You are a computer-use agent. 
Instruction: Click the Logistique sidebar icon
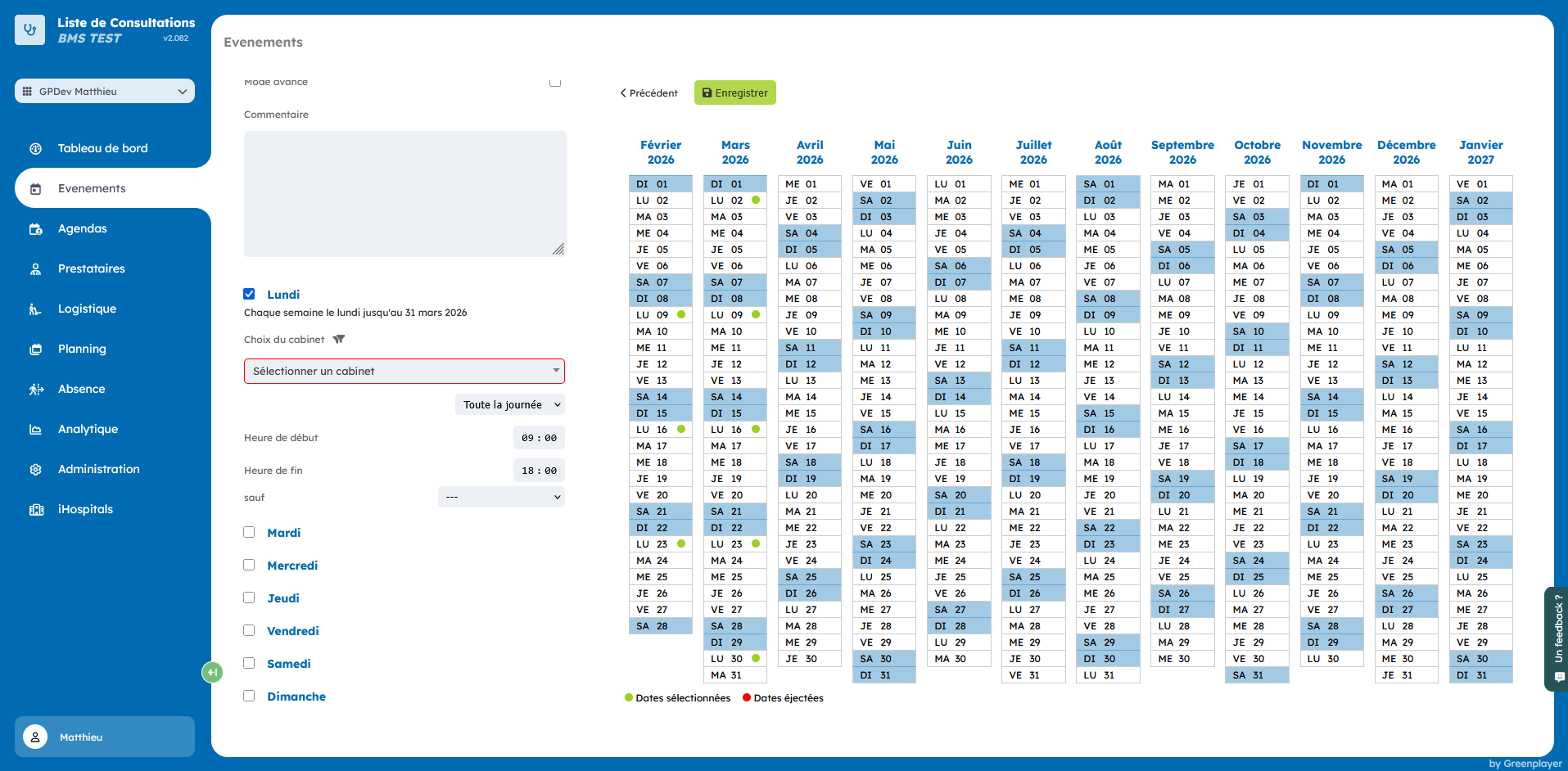coord(35,309)
